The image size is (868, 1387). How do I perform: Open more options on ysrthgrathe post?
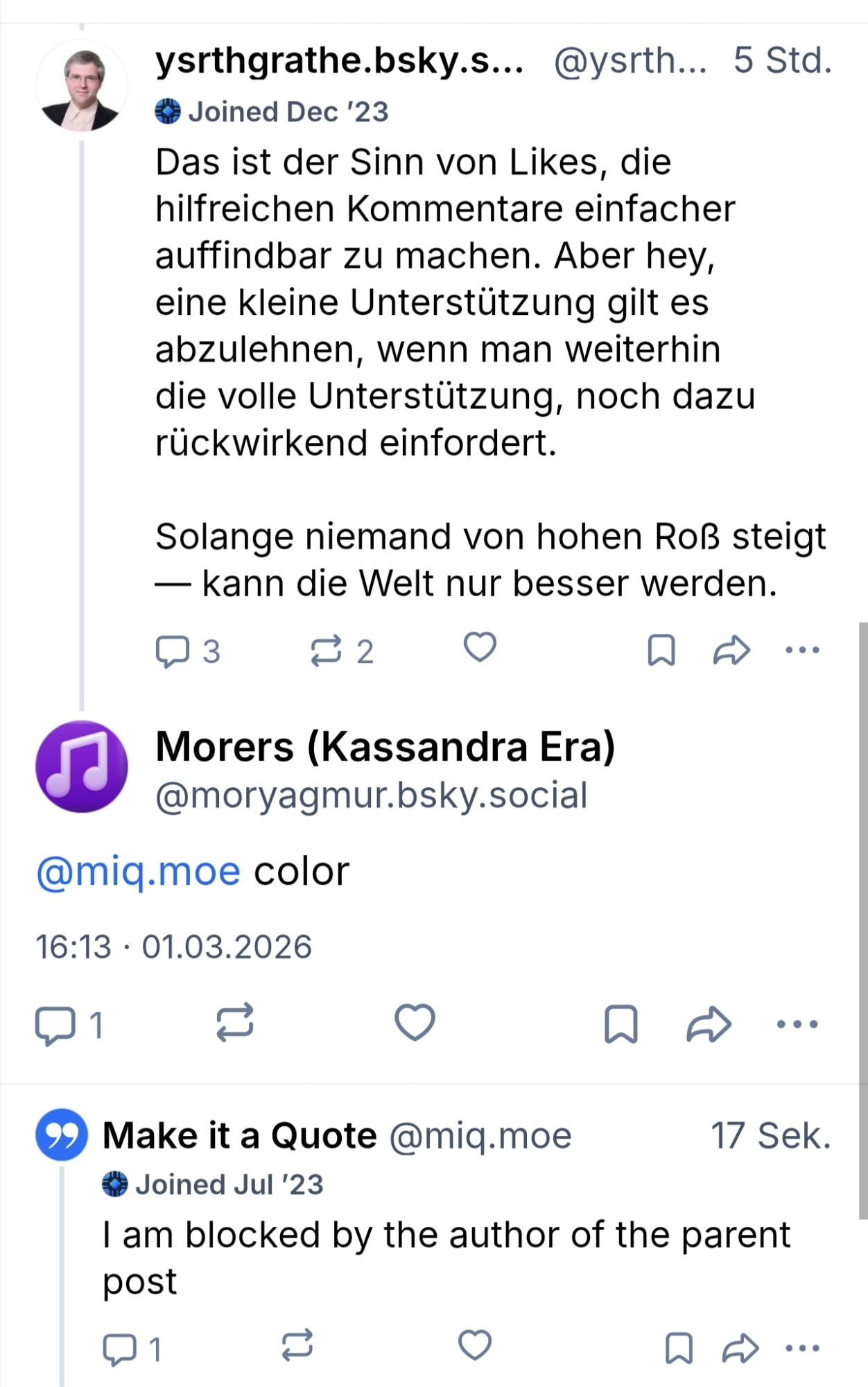(802, 651)
